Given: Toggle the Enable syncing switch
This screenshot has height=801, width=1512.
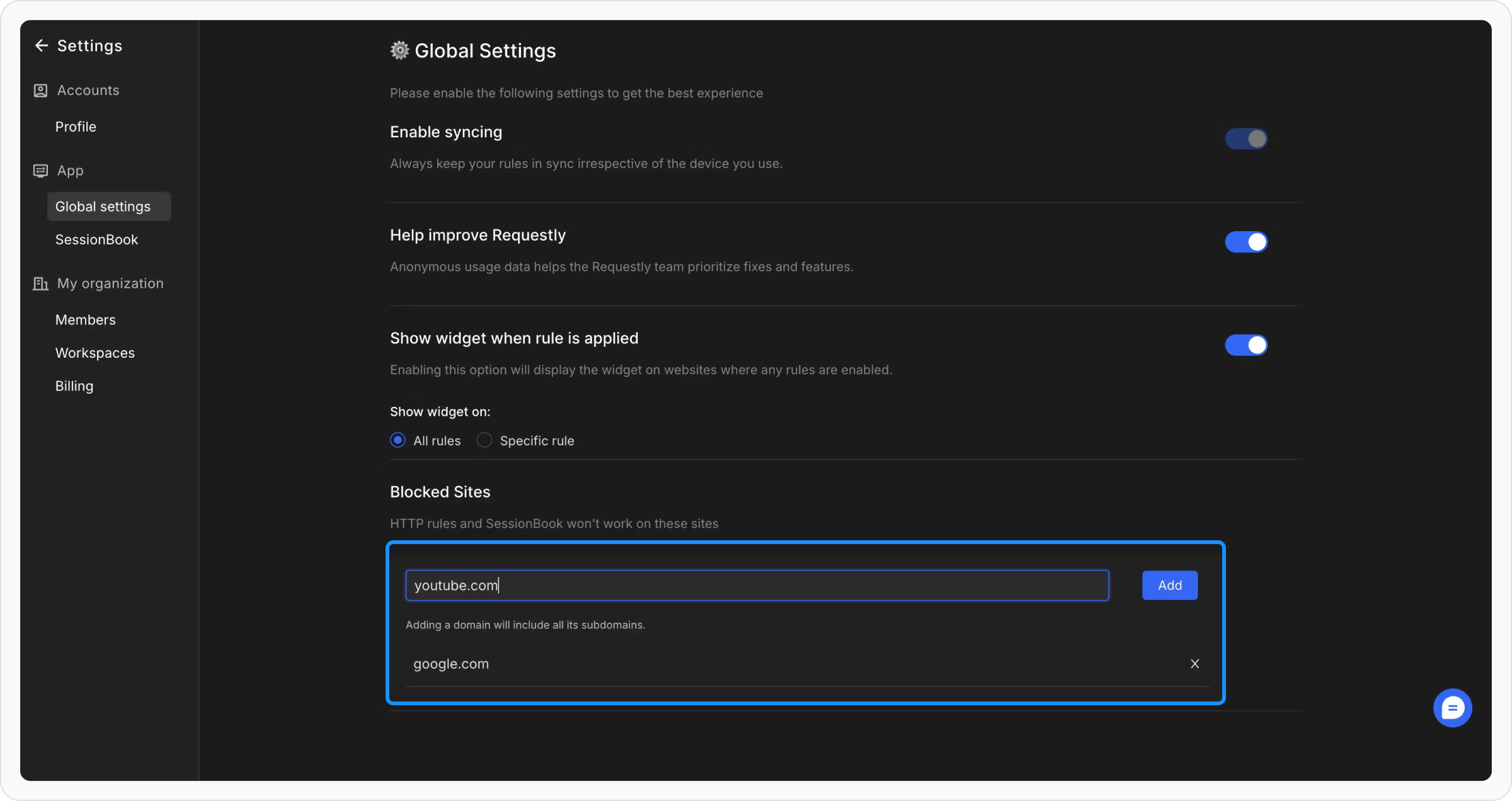Looking at the screenshot, I should (x=1246, y=139).
